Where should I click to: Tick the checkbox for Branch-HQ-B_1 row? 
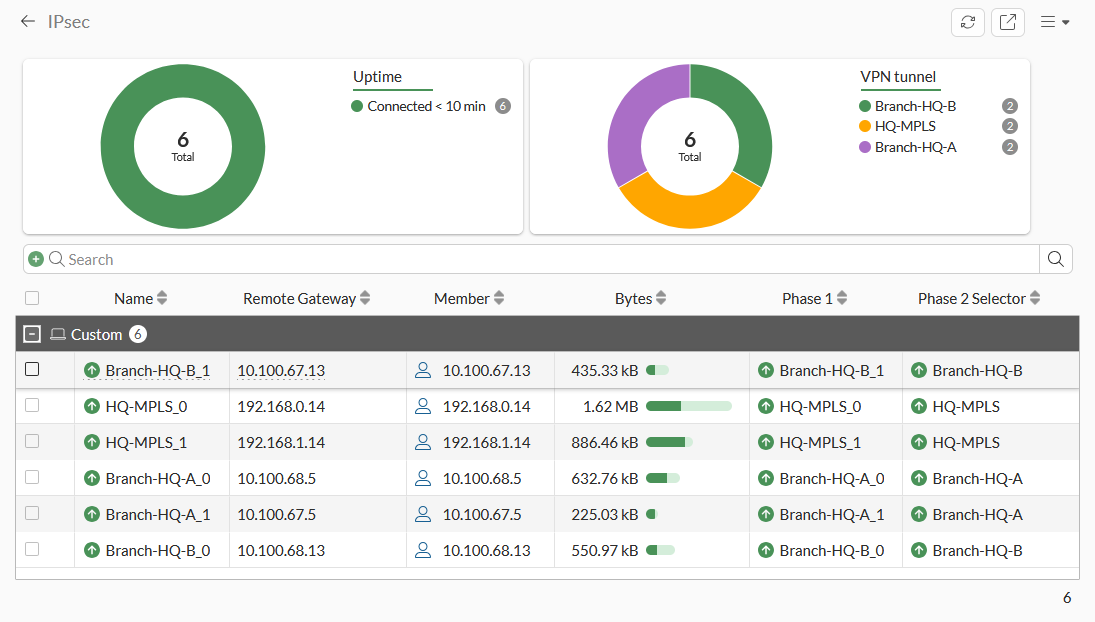click(32, 370)
